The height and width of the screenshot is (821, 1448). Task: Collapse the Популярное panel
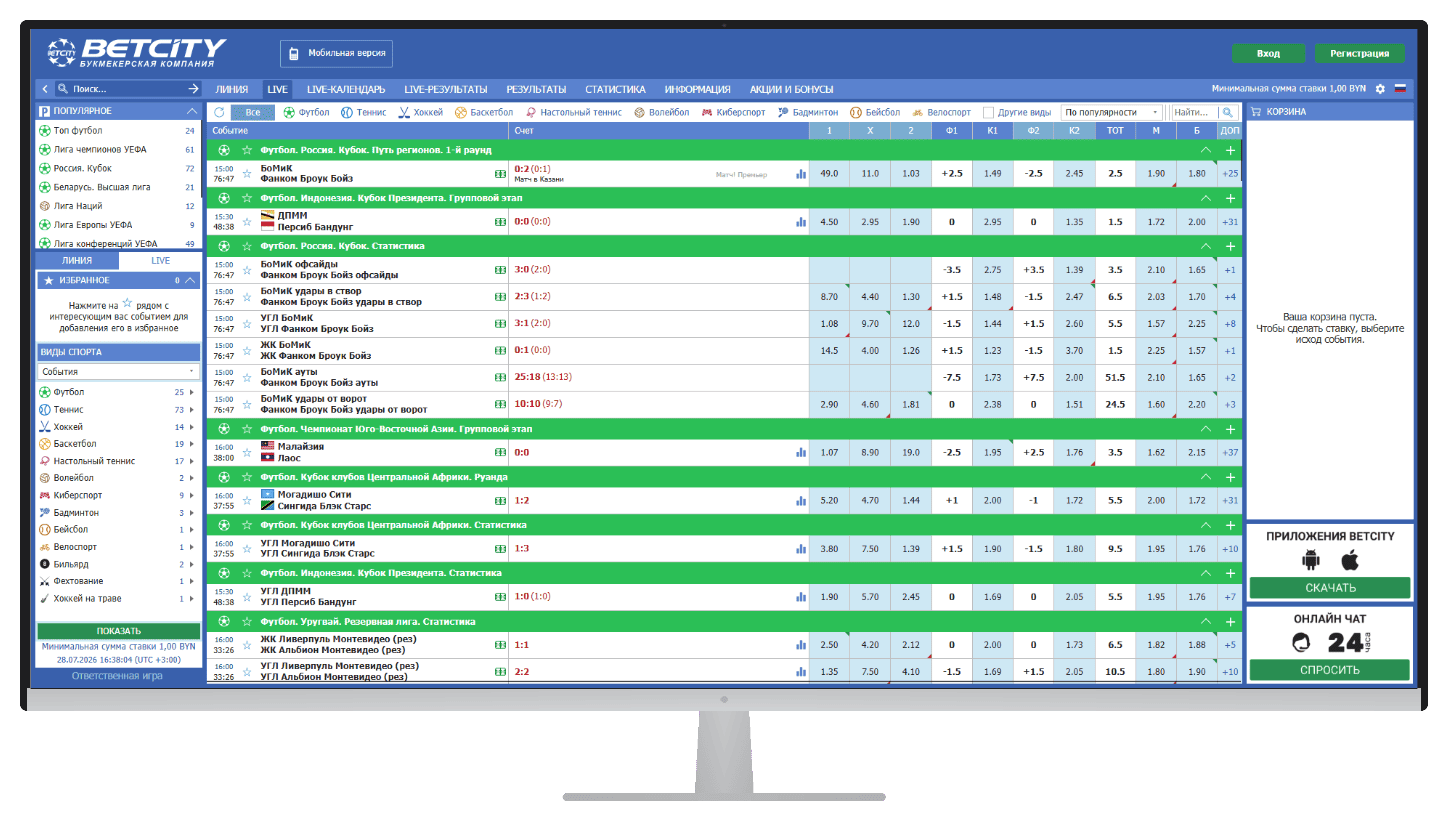192,111
